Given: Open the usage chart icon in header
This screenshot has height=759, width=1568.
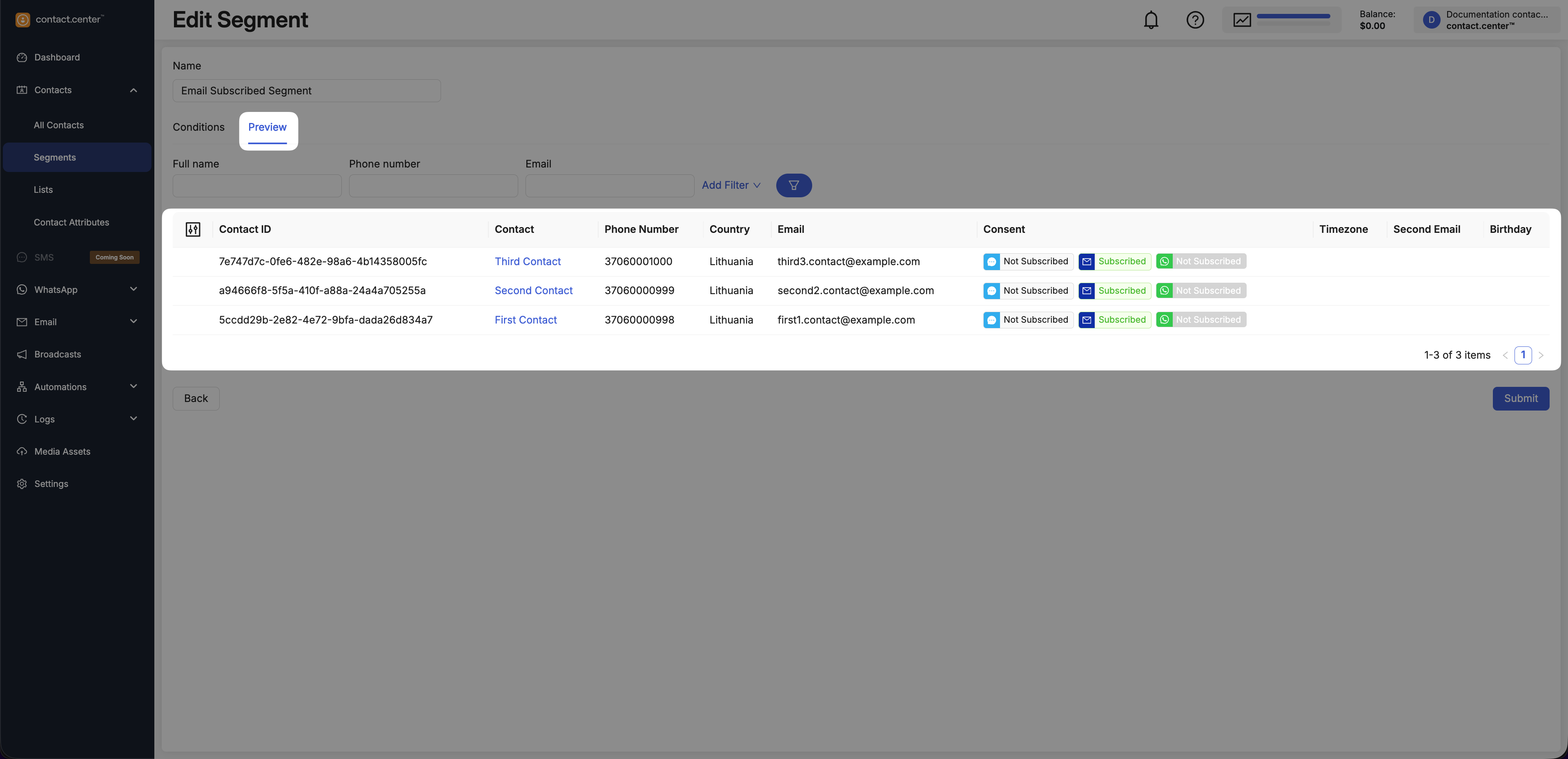Looking at the screenshot, I should pos(1242,20).
